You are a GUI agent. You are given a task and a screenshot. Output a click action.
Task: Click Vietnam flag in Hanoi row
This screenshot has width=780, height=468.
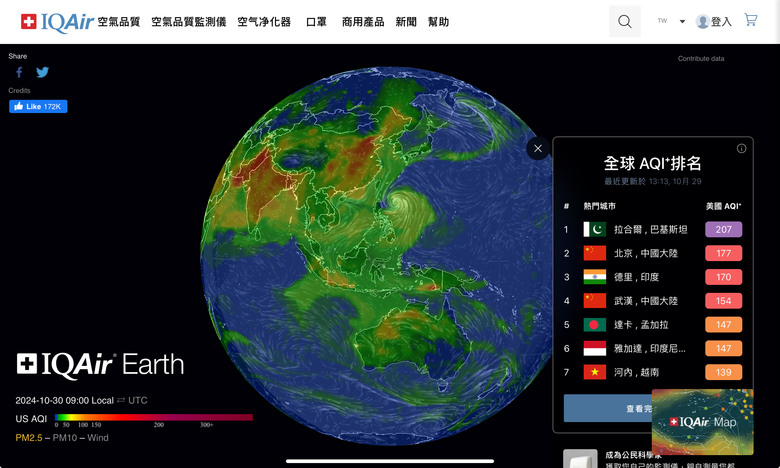click(594, 372)
